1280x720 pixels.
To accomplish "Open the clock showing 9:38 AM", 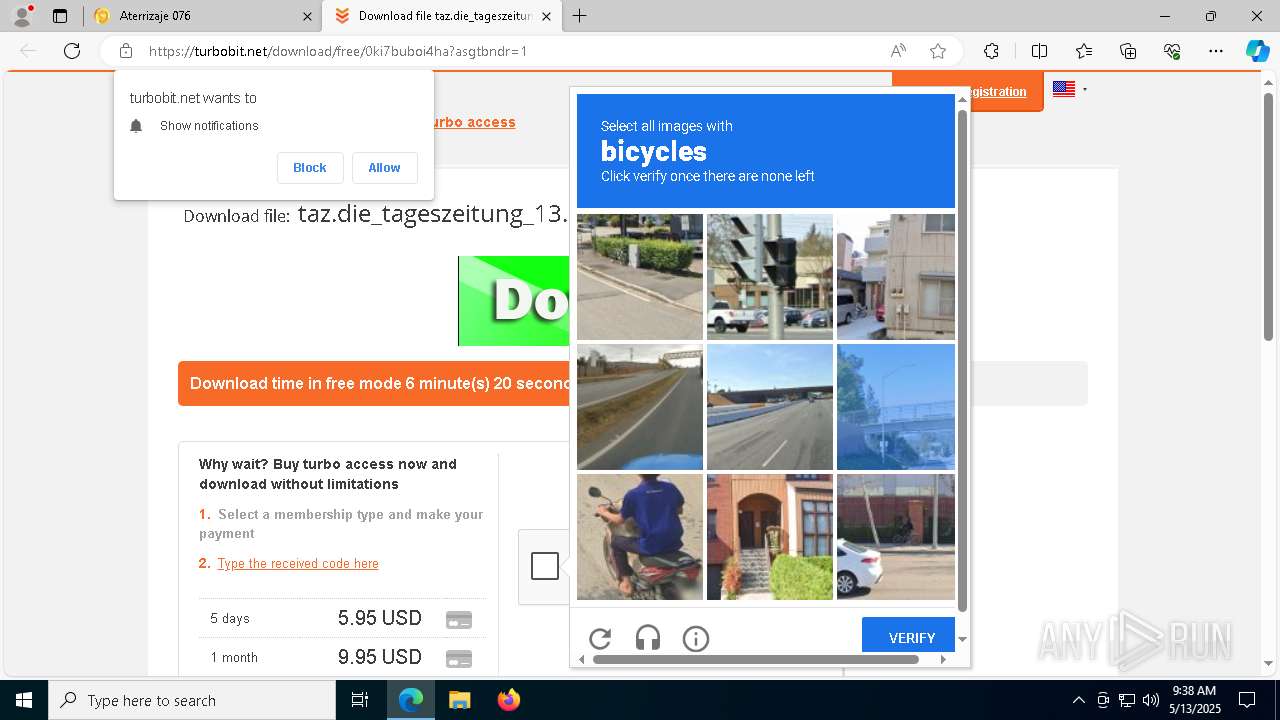I will 1195,700.
